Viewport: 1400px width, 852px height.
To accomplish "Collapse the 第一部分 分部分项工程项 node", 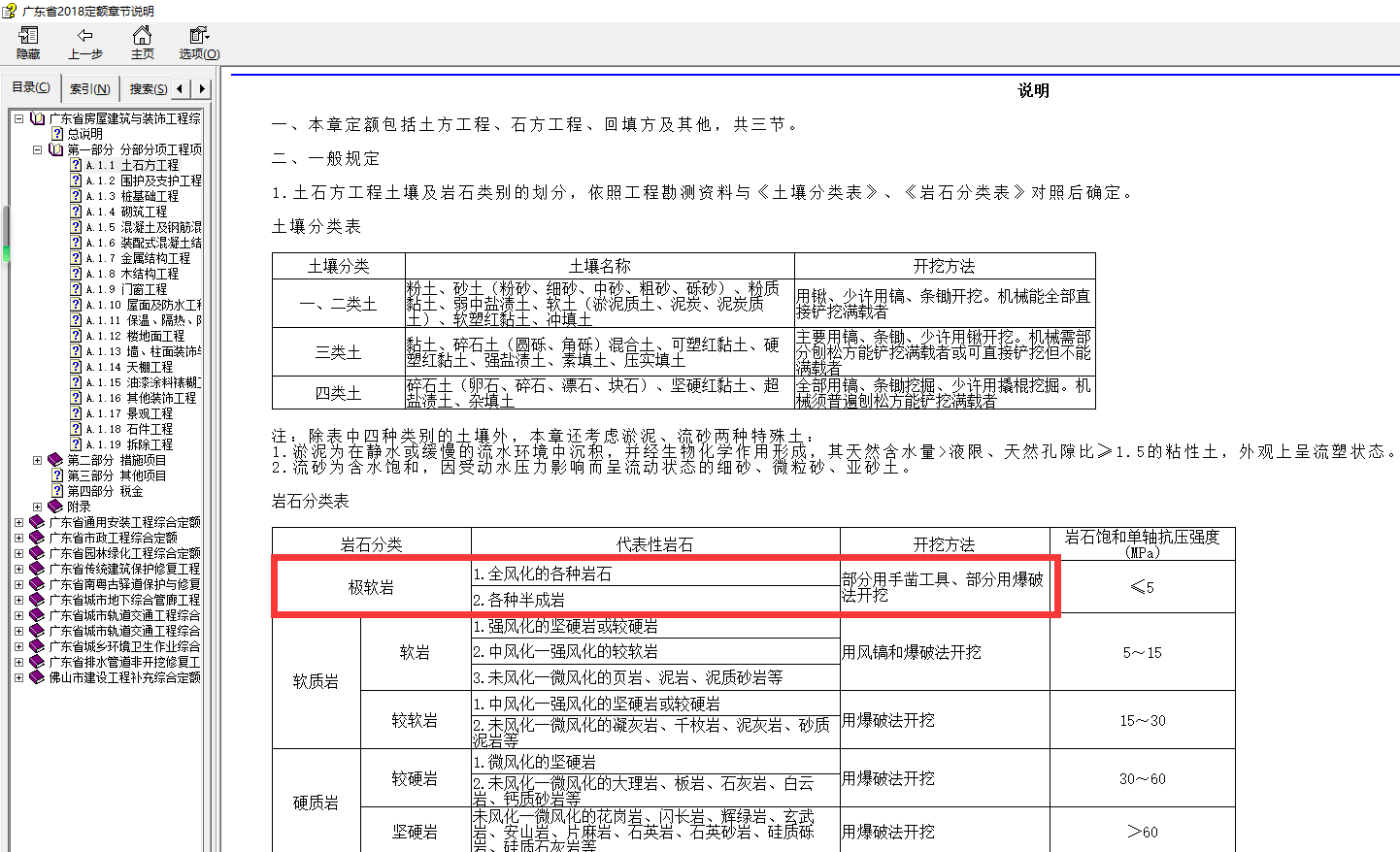I will coord(37,149).
